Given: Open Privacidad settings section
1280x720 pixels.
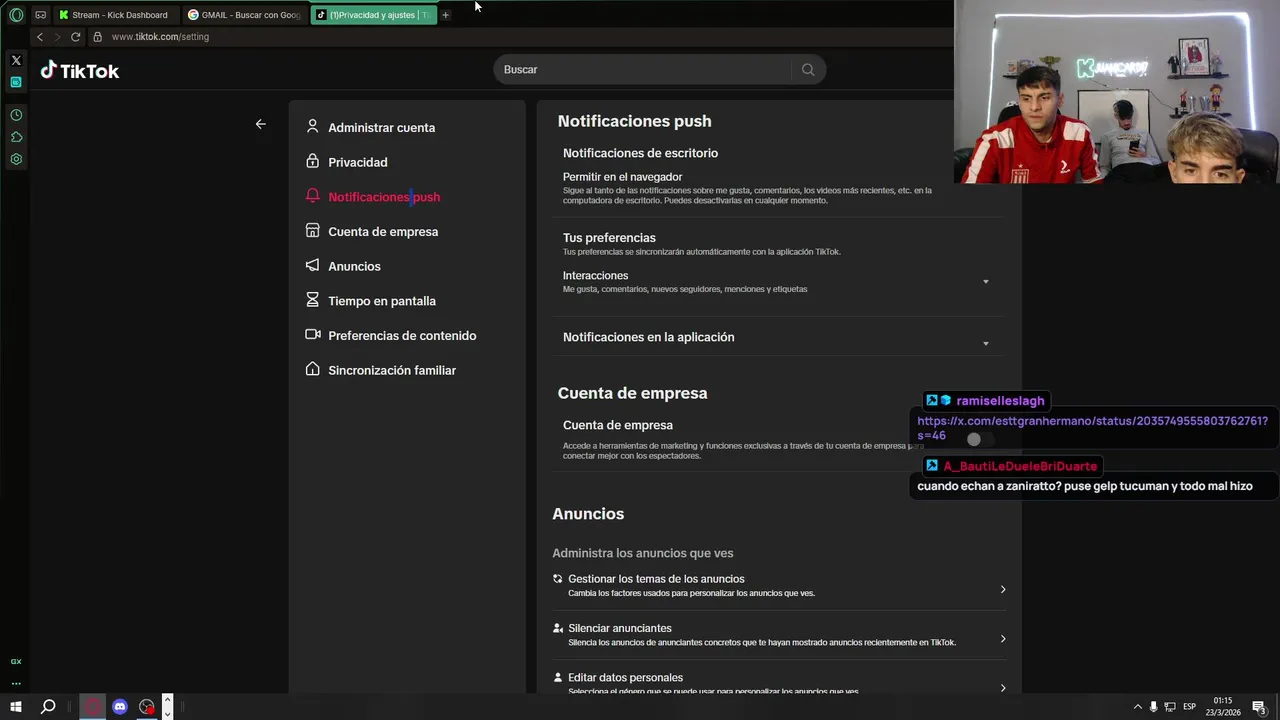Looking at the screenshot, I should tap(357, 162).
